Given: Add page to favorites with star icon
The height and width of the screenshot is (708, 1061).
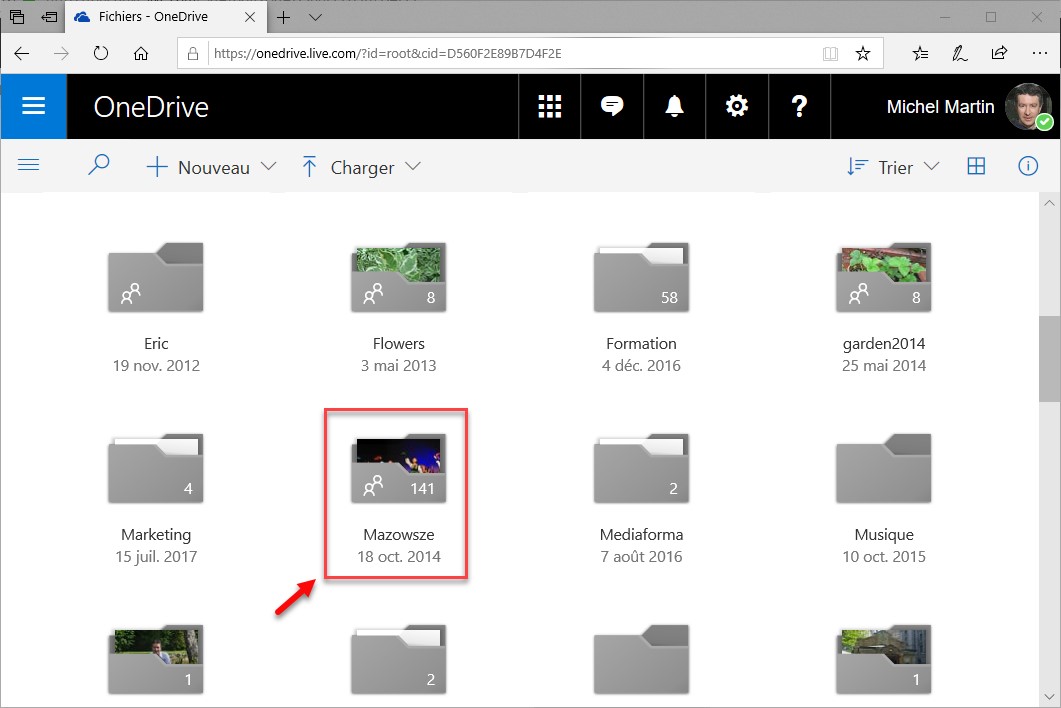Looking at the screenshot, I should pyautogui.click(x=862, y=53).
